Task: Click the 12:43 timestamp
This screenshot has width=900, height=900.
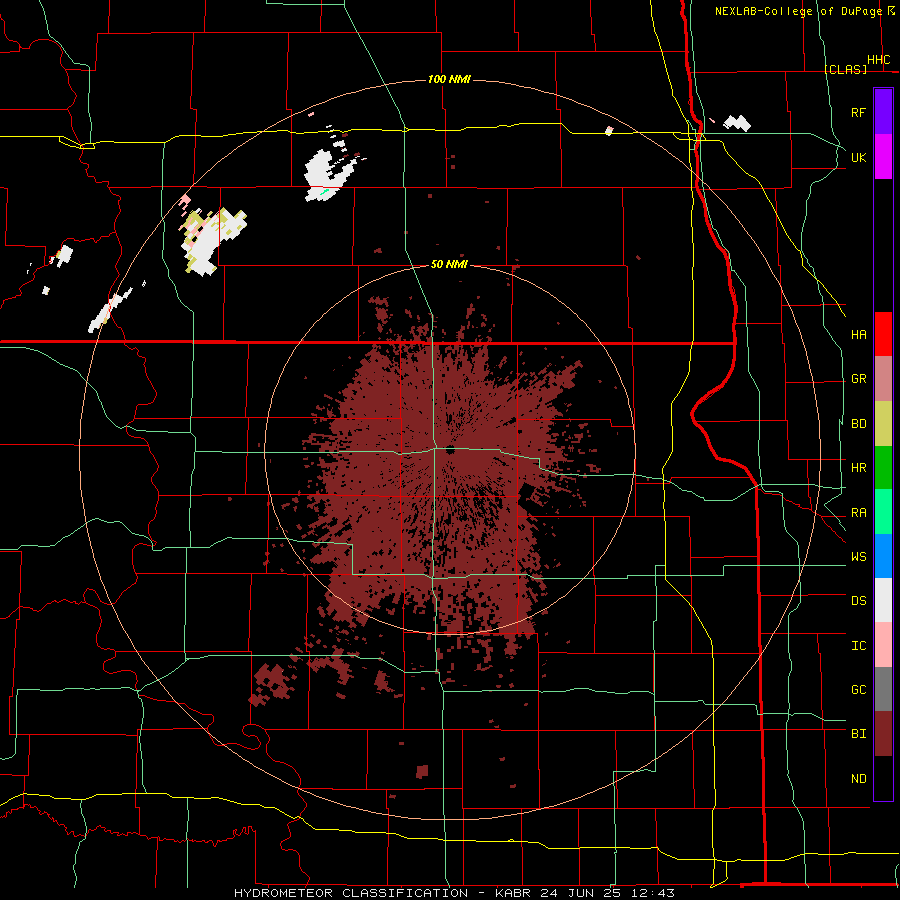Action: (x=655, y=893)
